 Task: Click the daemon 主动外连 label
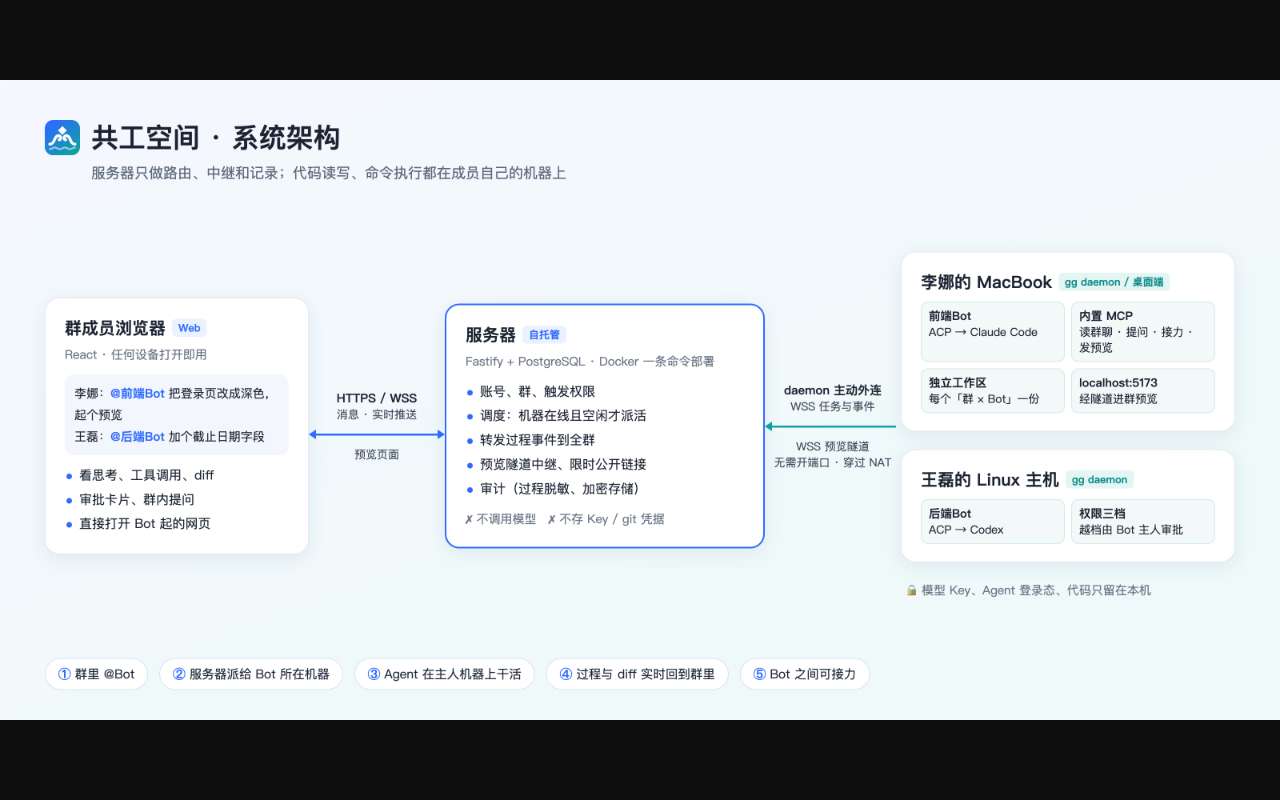(832, 390)
